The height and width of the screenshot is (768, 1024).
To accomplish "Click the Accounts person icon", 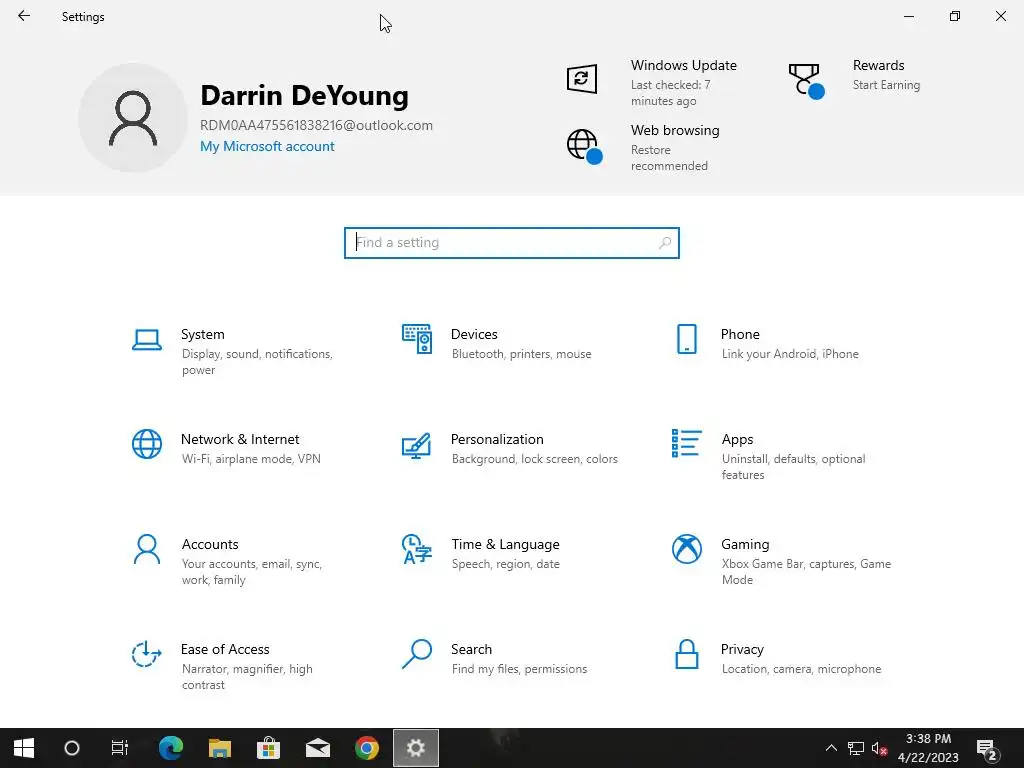I will coord(146,549).
